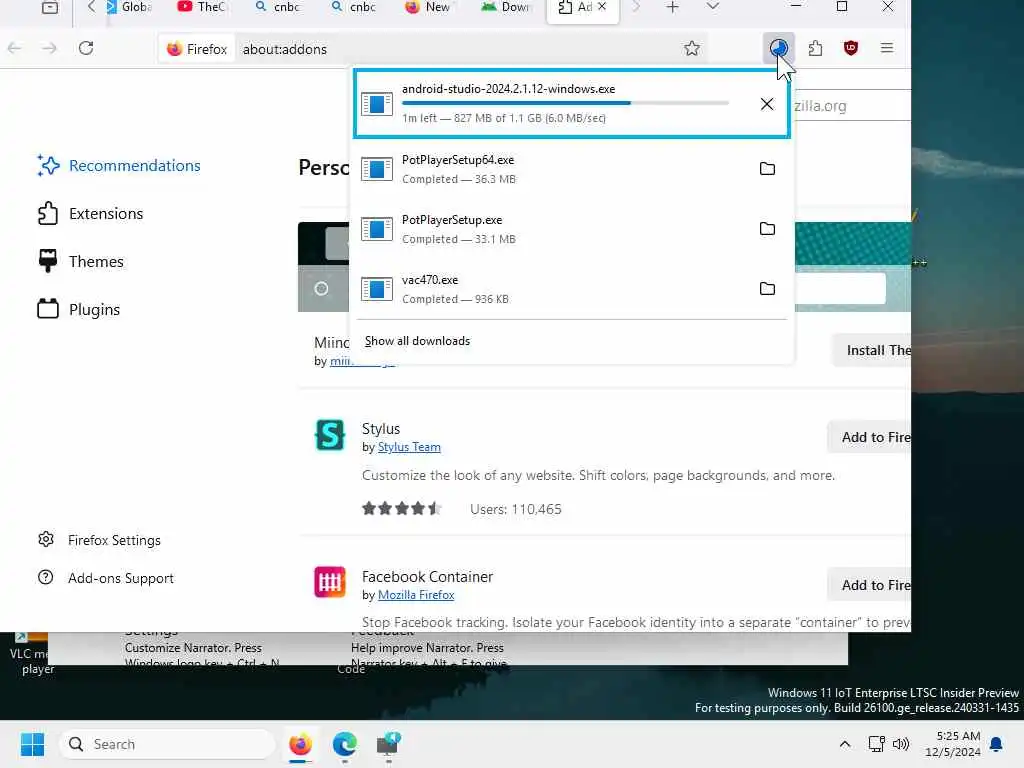Select Plugins in the sidebar
1024x768 pixels.
coord(78,310)
